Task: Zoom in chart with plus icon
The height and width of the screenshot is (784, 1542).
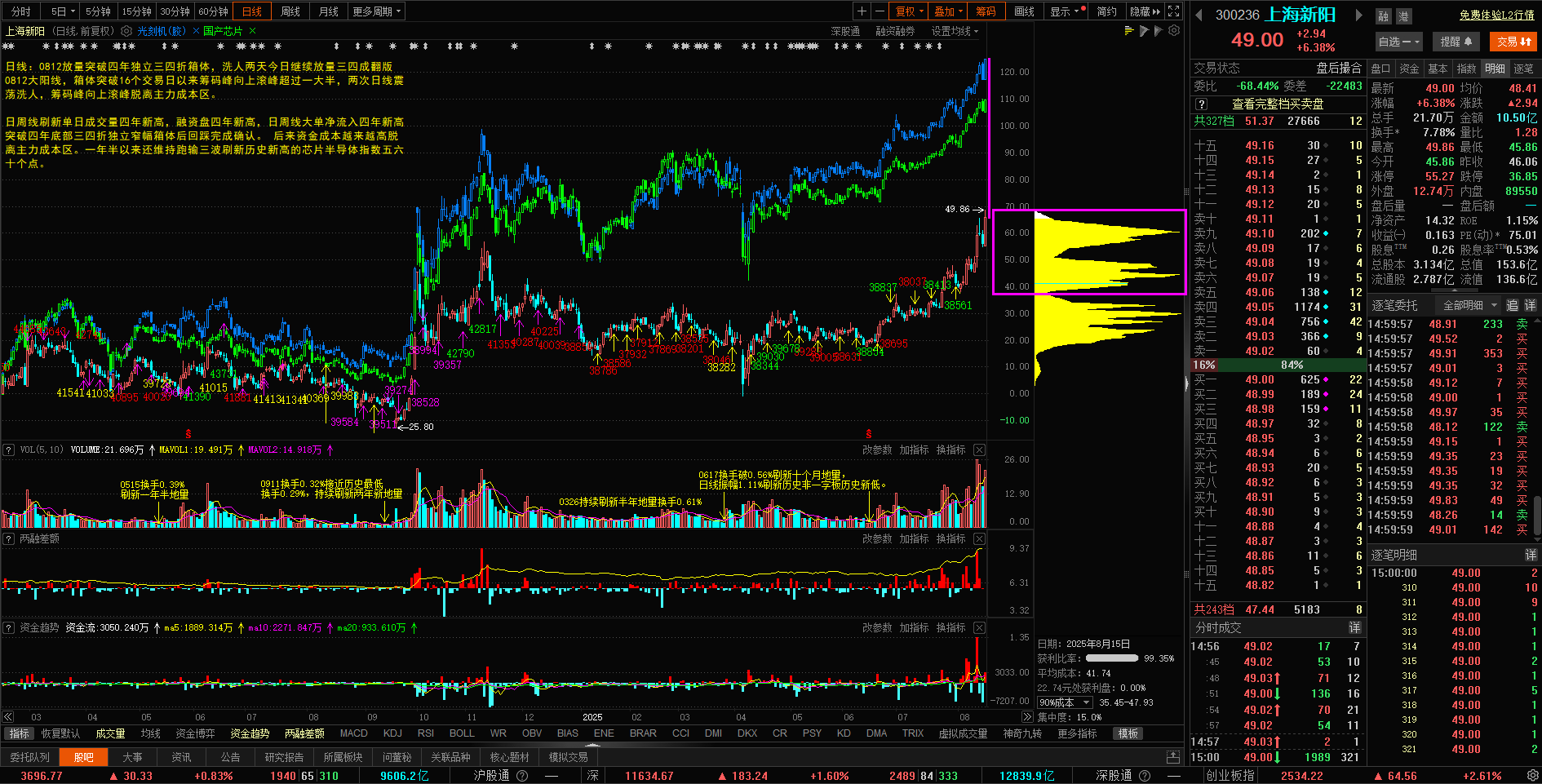Action: pyautogui.click(x=862, y=11)
